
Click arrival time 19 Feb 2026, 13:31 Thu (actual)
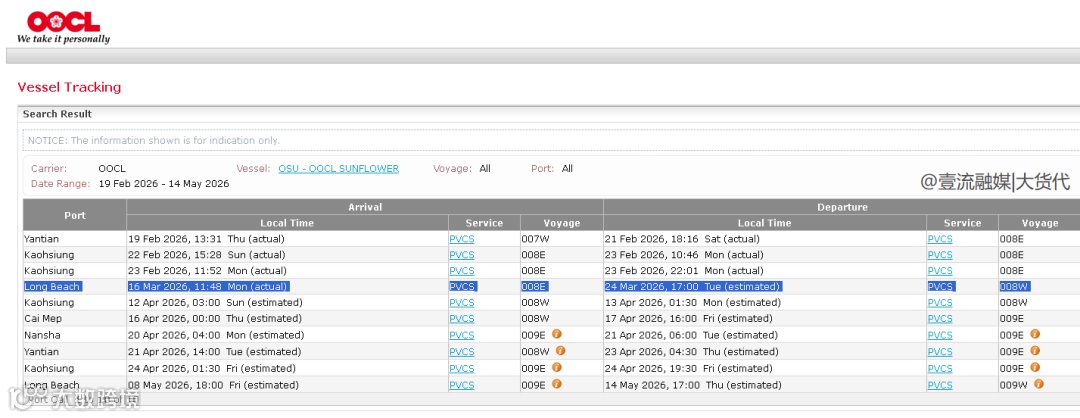pyautogui.click(x=207, y=239)
